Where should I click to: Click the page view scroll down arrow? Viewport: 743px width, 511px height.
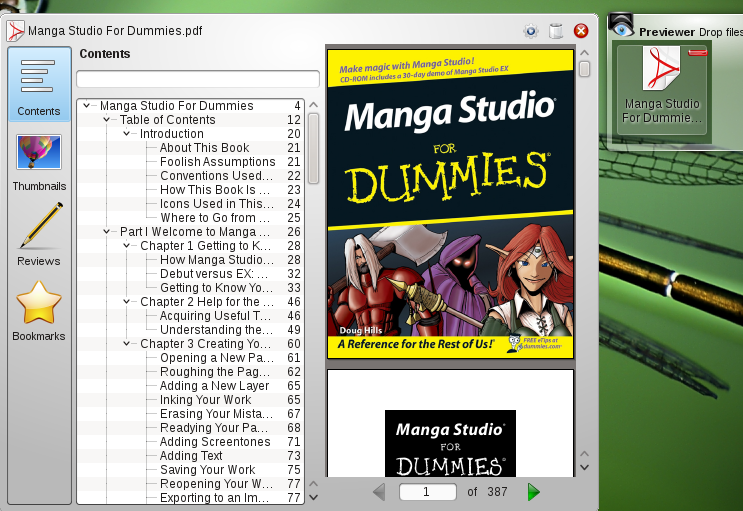[x=585, y=467]
